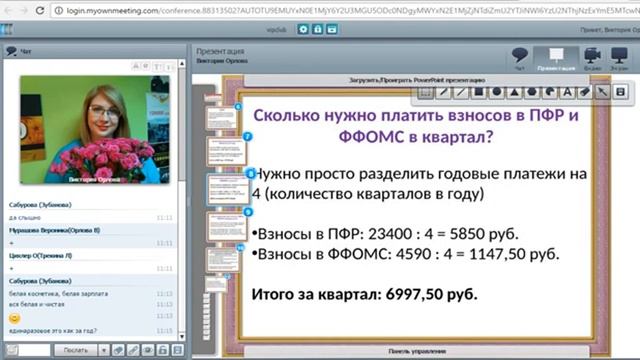
Task: Click the Послать send button
Action: 76,350
